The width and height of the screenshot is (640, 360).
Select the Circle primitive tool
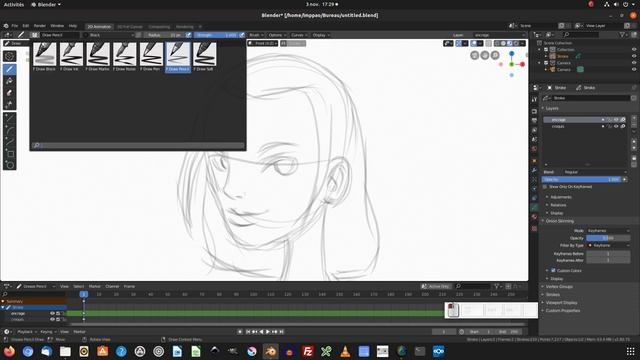(9, 165)
